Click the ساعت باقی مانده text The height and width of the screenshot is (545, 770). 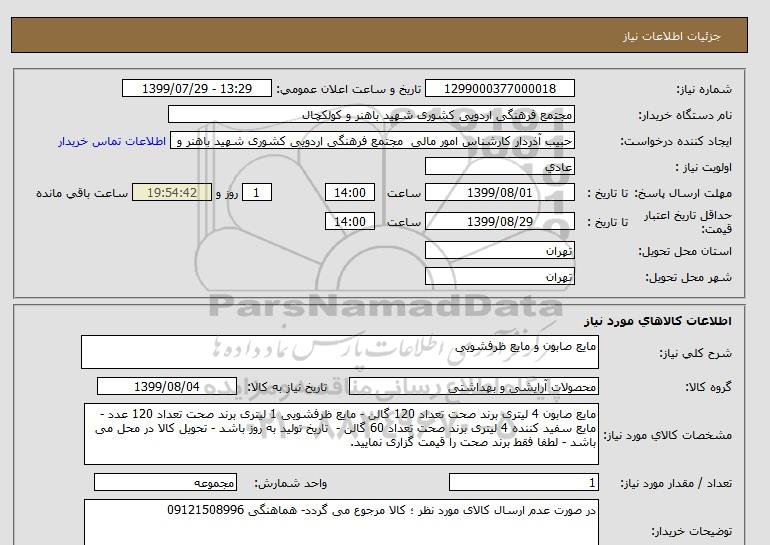tap(82, 193)
